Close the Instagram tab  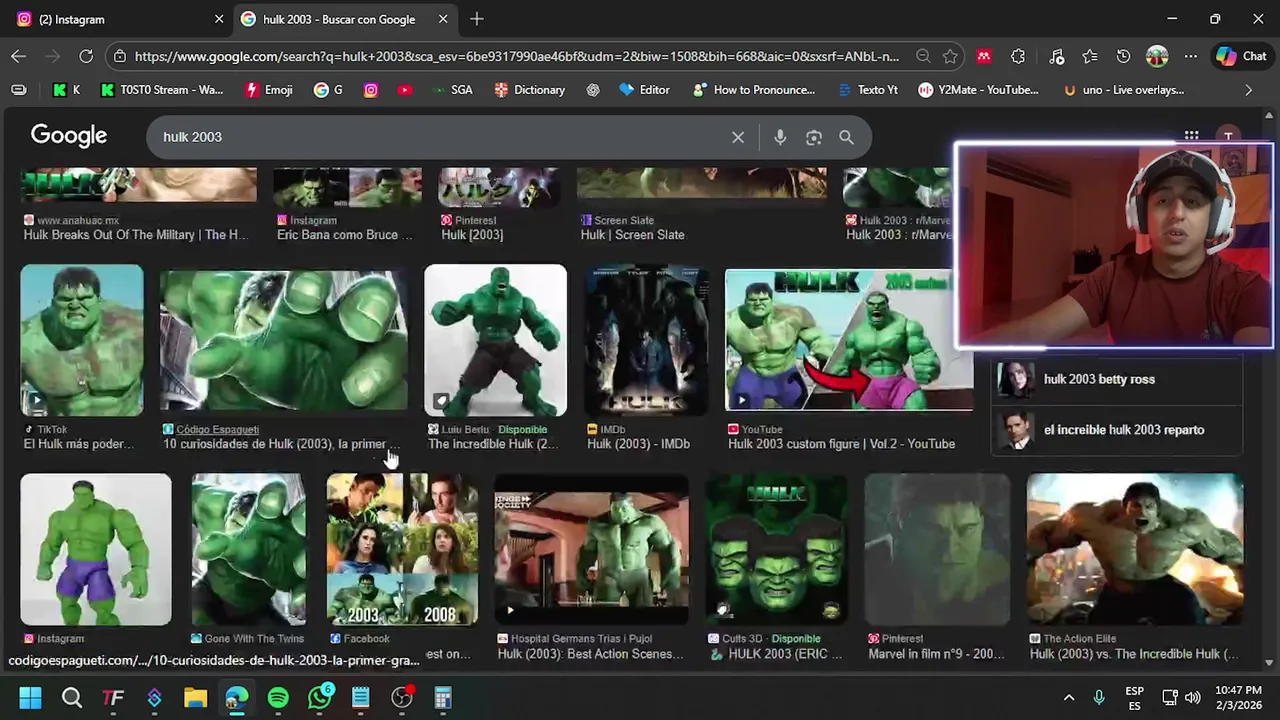(x=219, y=19)
